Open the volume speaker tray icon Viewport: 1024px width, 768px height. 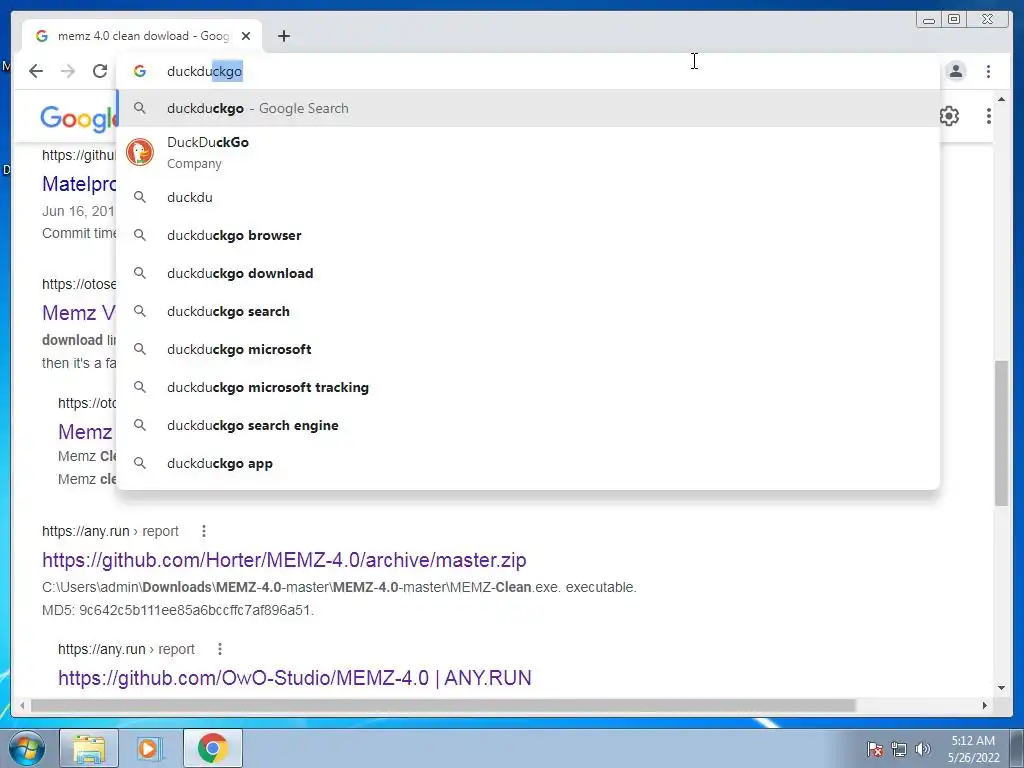tap(922, 749)
